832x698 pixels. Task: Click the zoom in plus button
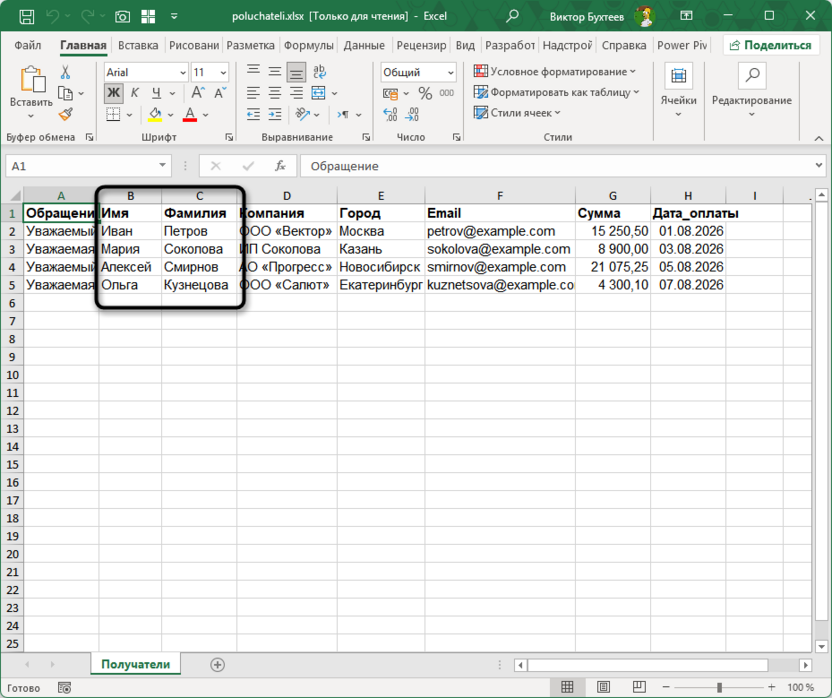pos(772,687)
